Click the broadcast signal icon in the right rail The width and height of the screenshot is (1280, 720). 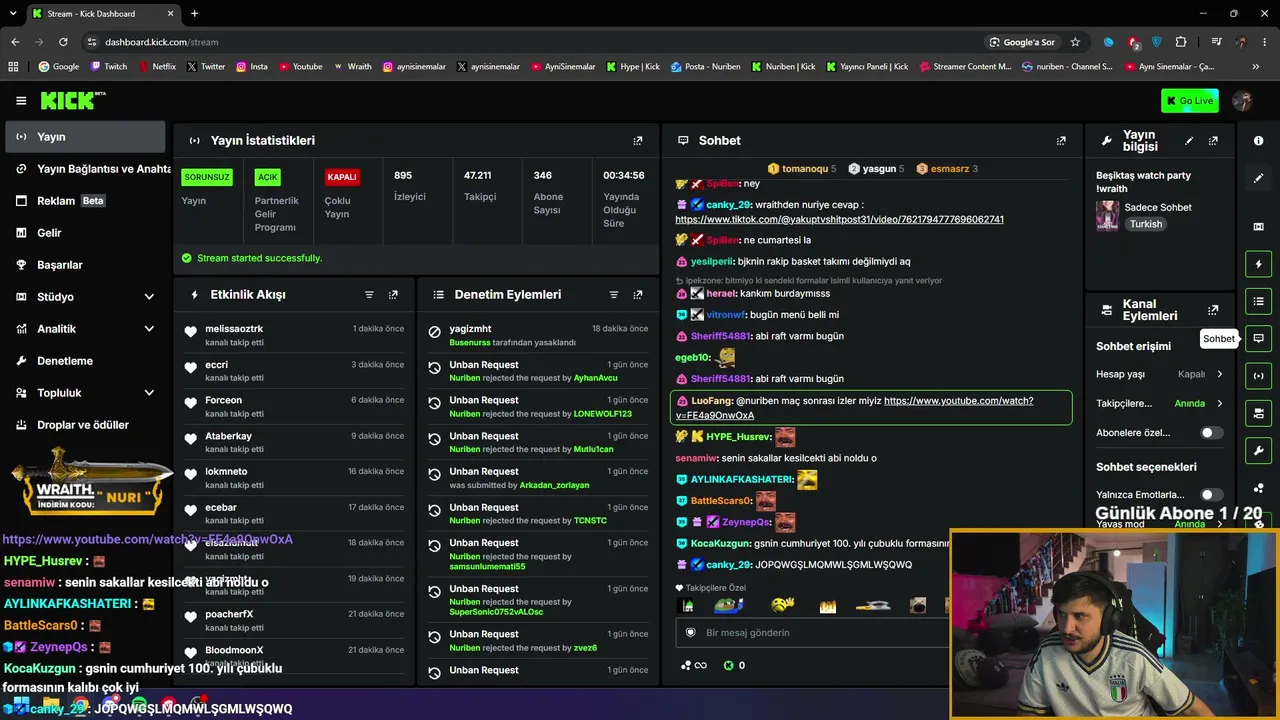click(1259, 376)
